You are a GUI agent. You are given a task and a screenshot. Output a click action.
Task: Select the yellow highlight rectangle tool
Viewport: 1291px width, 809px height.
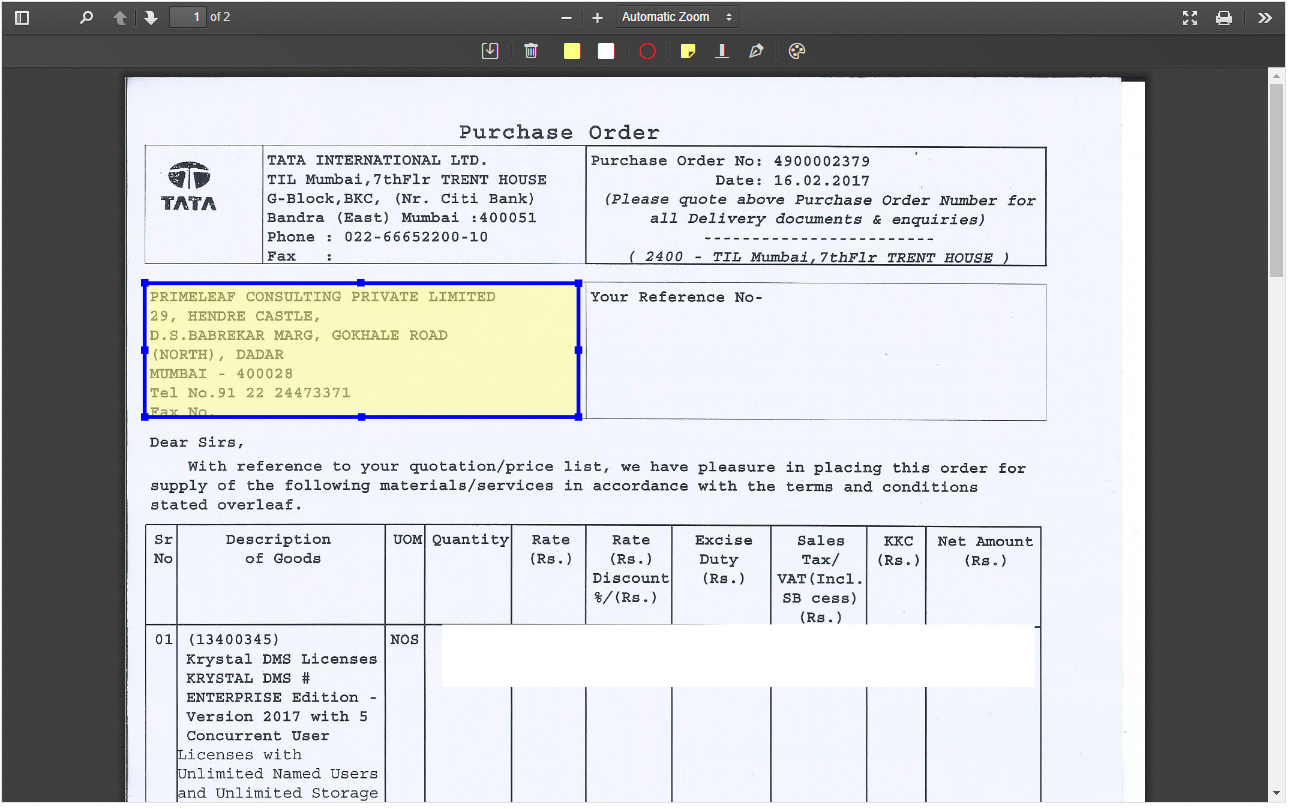tap(572, 51)
